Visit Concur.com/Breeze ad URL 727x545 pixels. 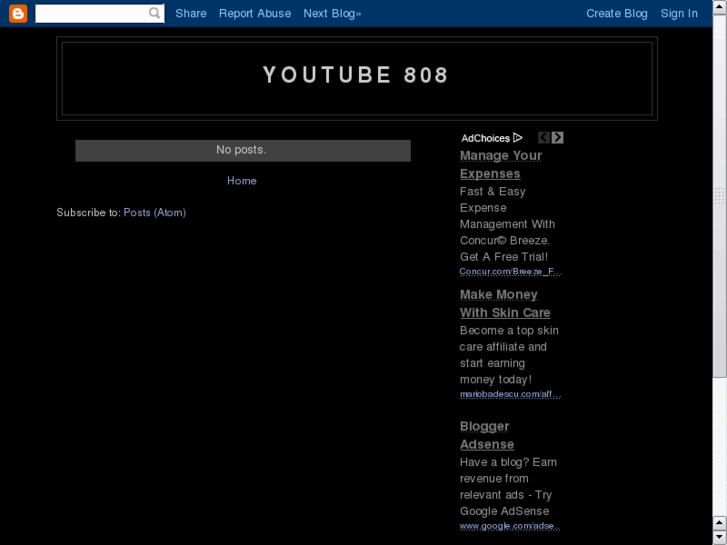coord(510,271)
